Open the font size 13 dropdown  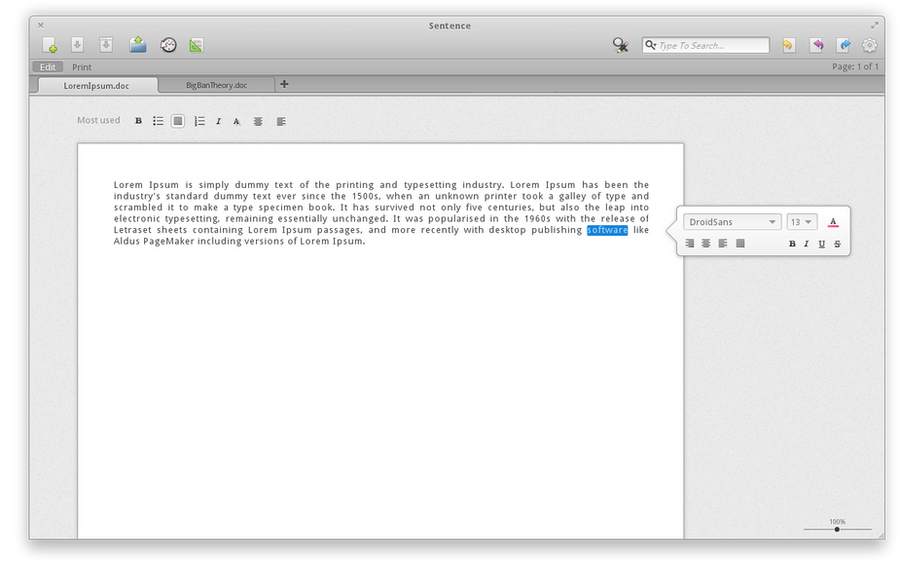tap(801, 222)
